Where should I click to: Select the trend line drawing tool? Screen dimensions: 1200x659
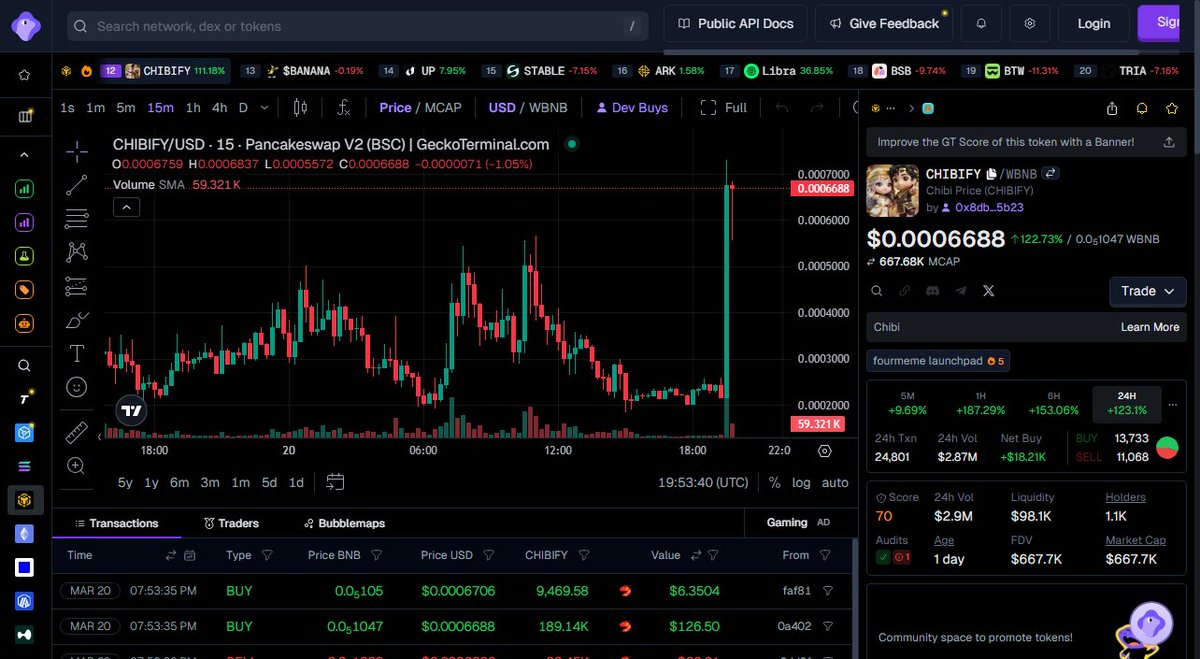click(x=76, y=186)
